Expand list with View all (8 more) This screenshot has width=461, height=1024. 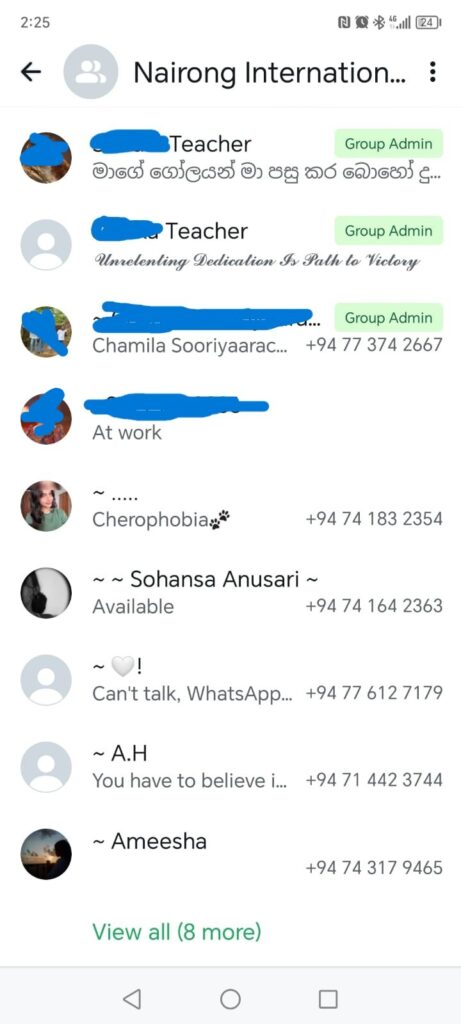(x=176, y=931)
